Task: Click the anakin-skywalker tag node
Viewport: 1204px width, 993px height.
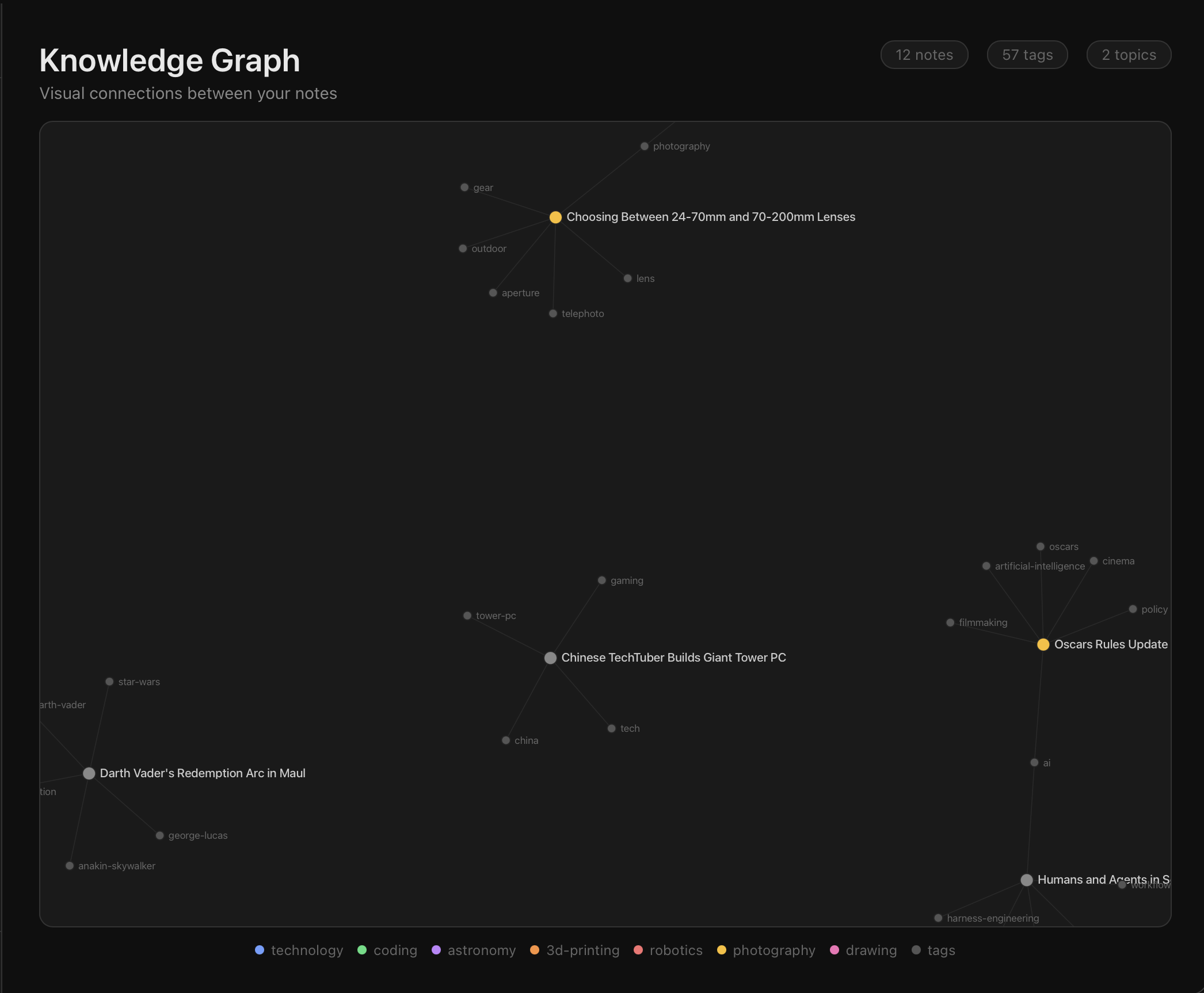Action: click(70, 866)
